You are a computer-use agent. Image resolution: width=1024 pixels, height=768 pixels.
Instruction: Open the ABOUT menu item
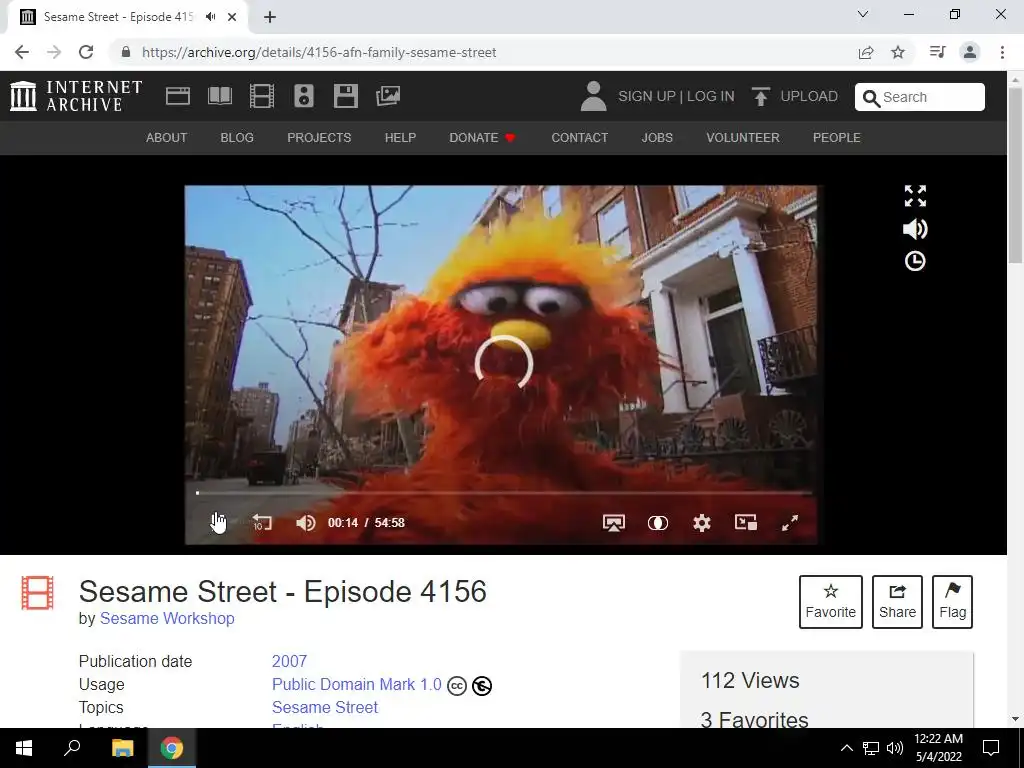[167, 138]
